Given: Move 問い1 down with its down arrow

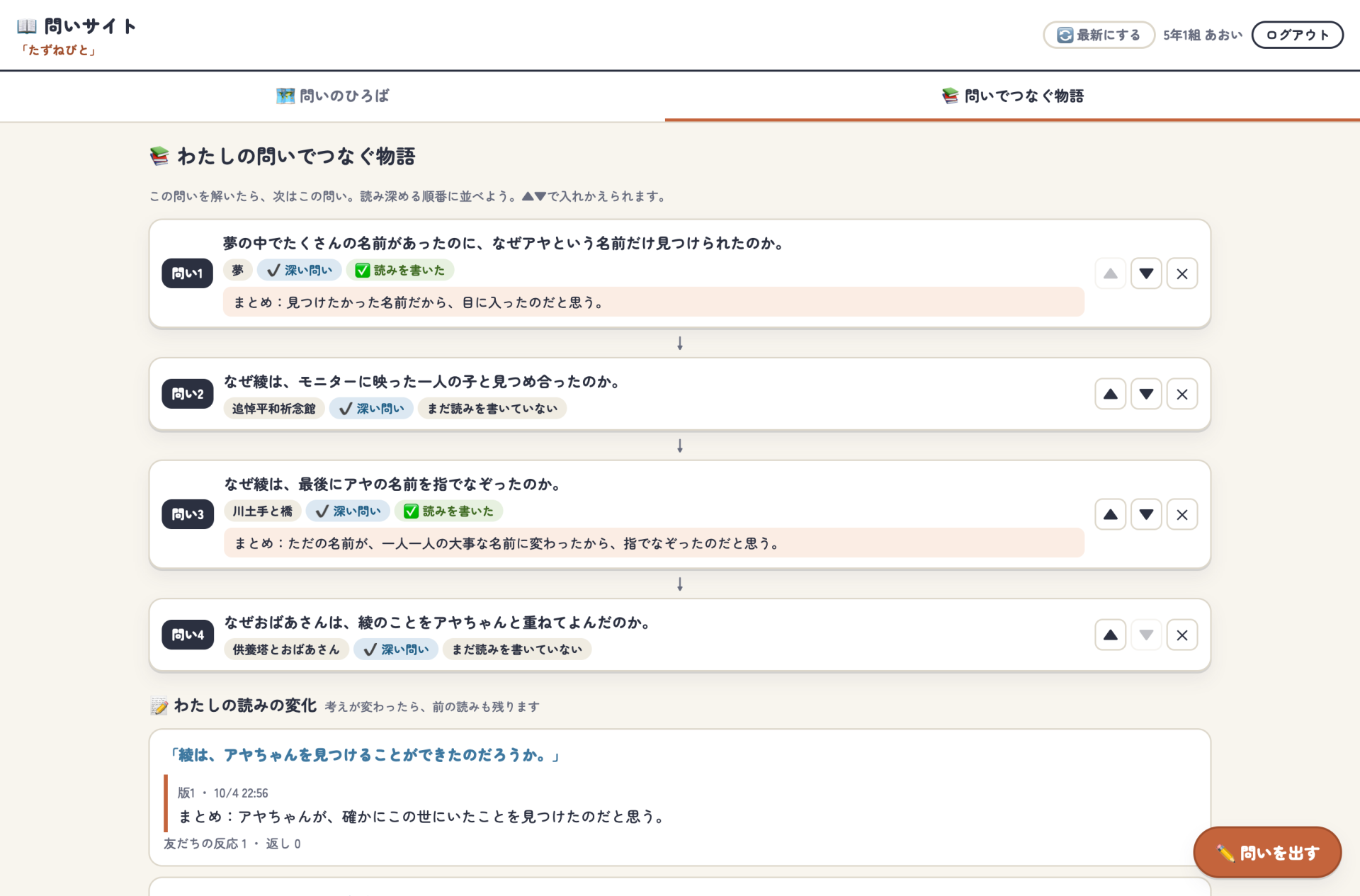Looking at the screenshot, I should coord(1146,273).
